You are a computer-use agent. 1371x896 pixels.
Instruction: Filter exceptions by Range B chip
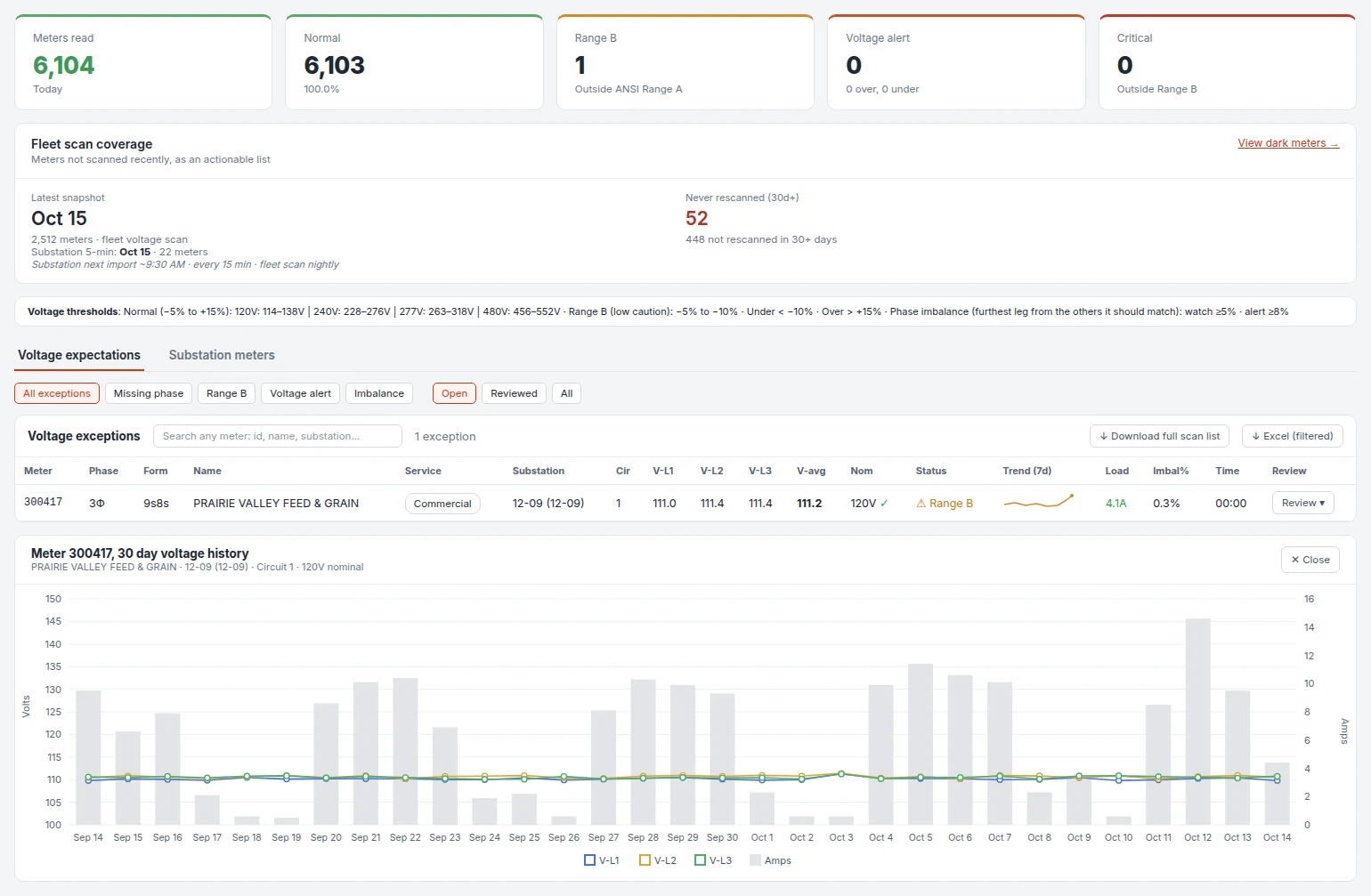[226, 393]
